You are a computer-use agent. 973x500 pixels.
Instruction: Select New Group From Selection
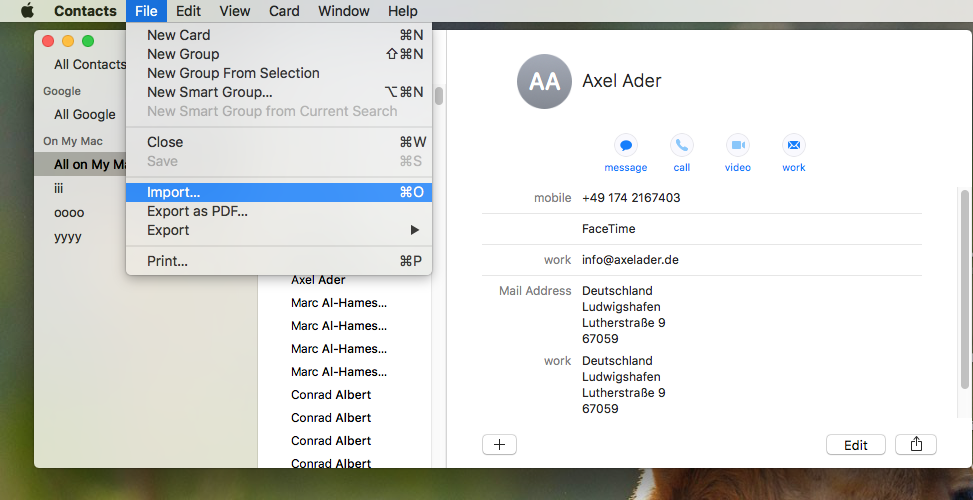tap(279, 73)
